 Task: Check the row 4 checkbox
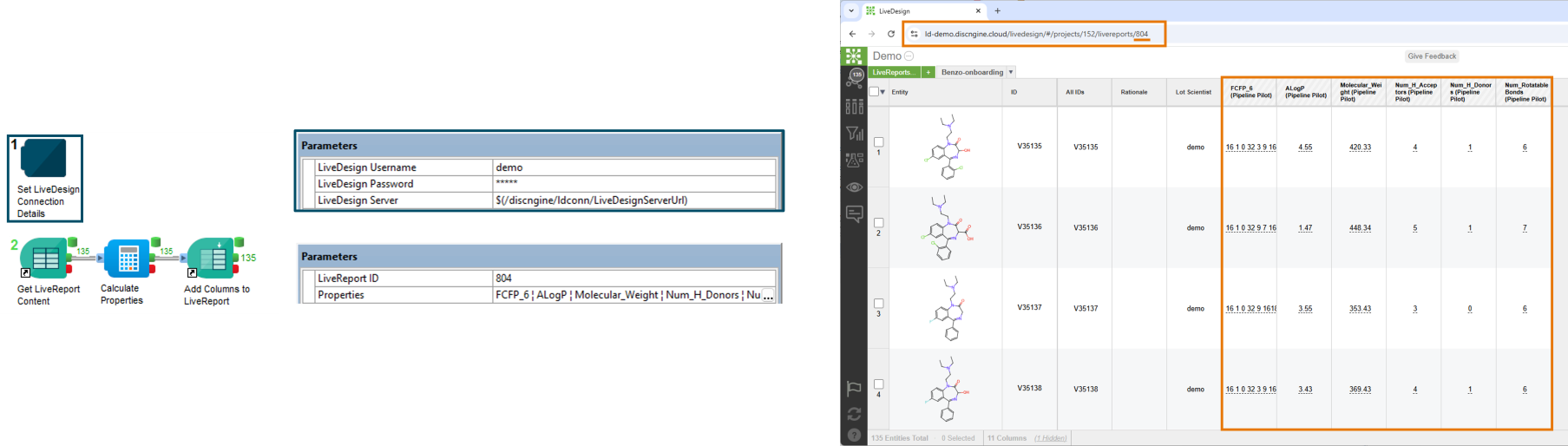[878, 384]
